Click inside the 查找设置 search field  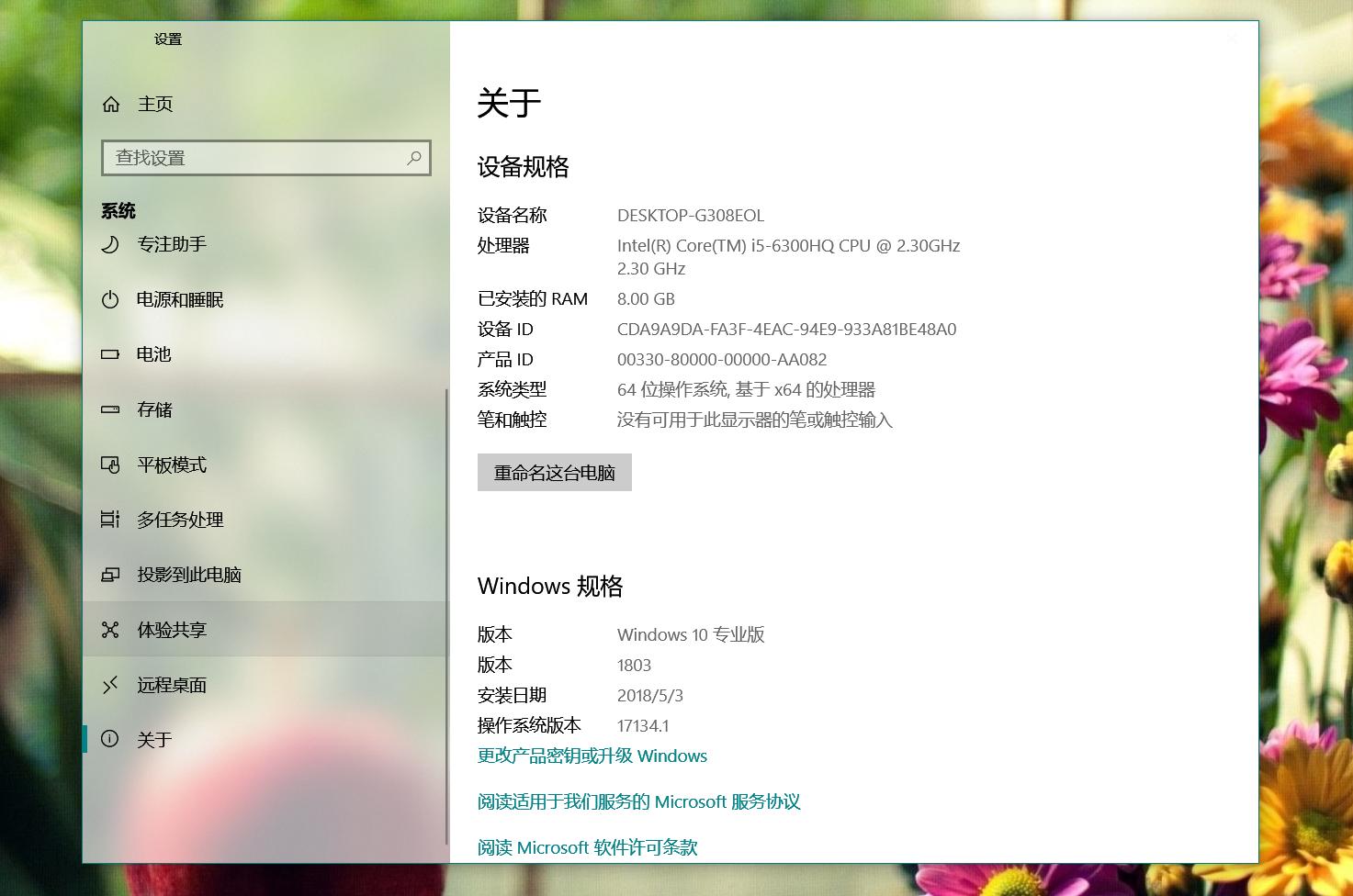coord(248,158)
